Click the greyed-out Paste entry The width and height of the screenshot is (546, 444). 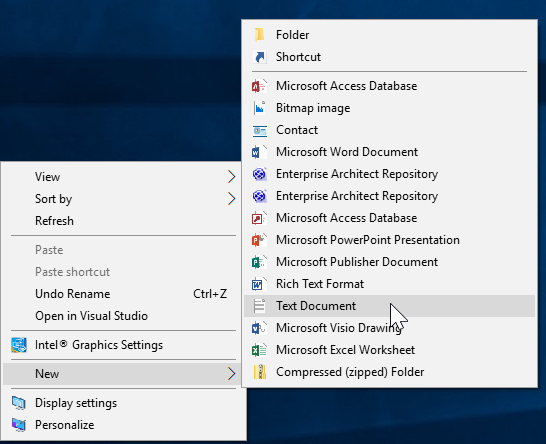[x=122, y=250]
